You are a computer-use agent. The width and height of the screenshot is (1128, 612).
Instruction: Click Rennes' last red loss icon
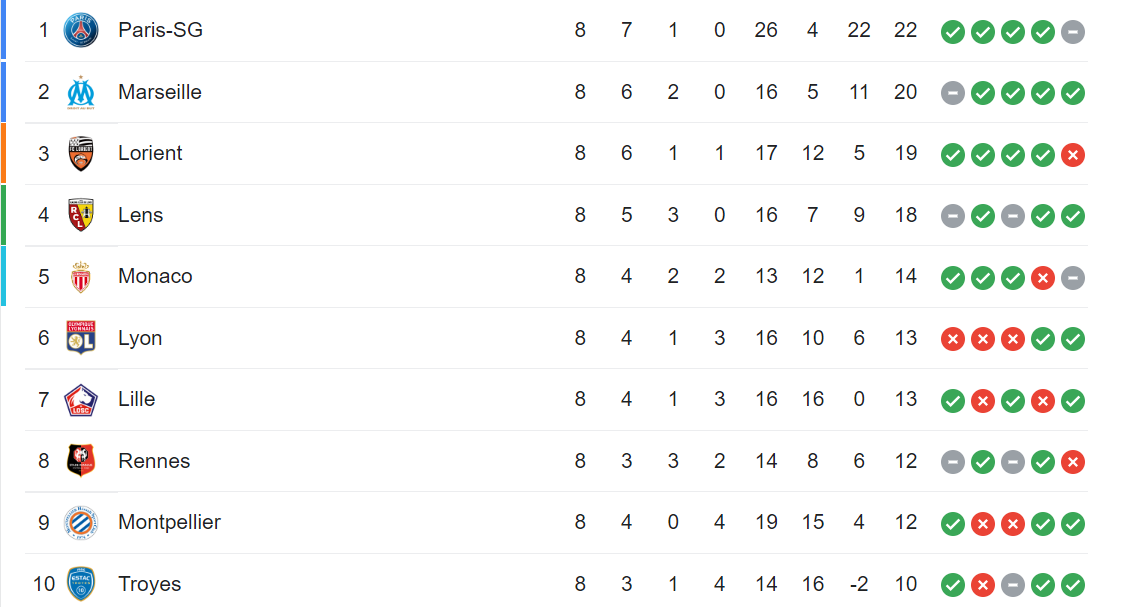click(x=1073, y=462)
